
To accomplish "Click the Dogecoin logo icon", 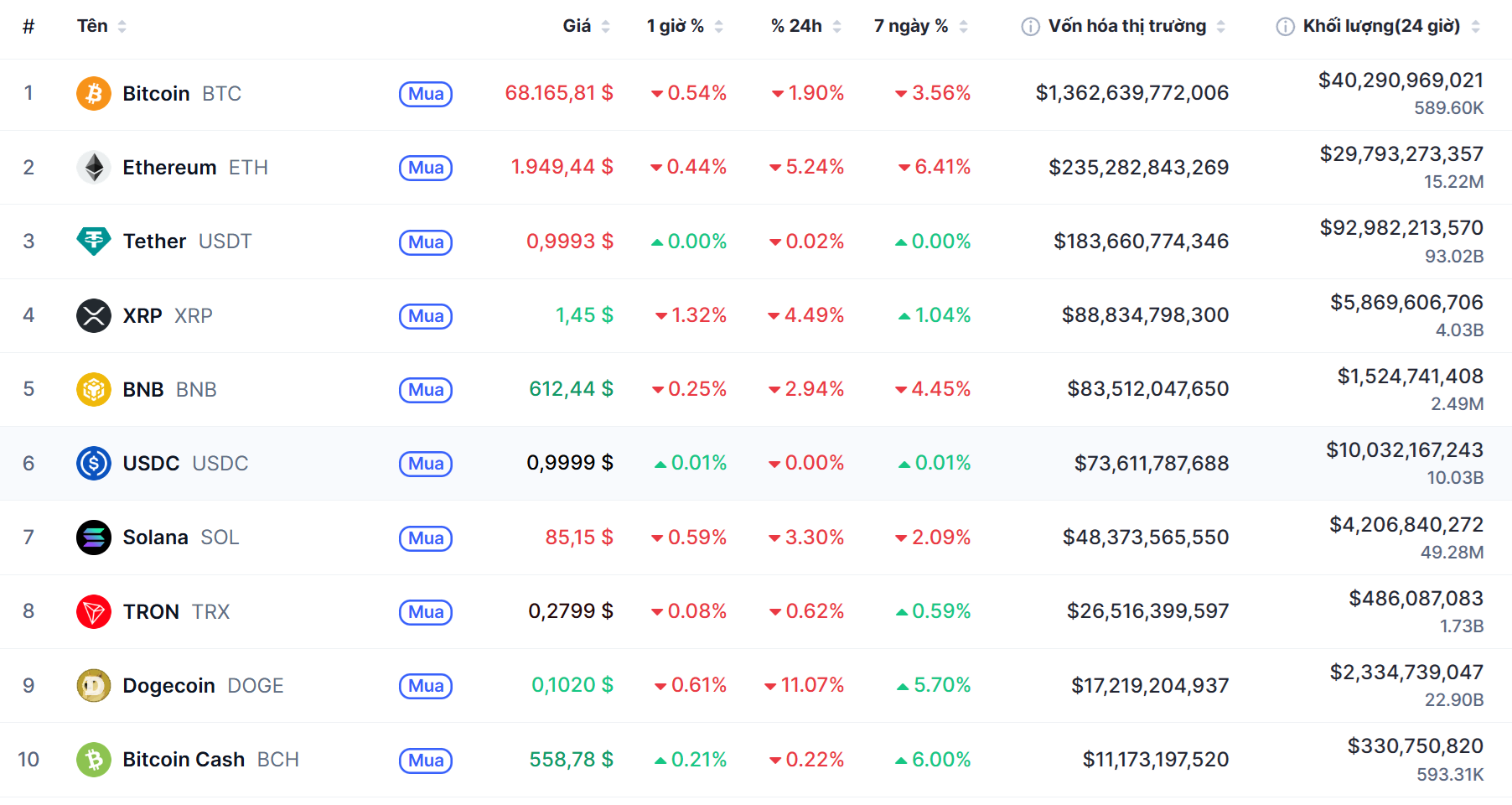I will pos(94,686).
